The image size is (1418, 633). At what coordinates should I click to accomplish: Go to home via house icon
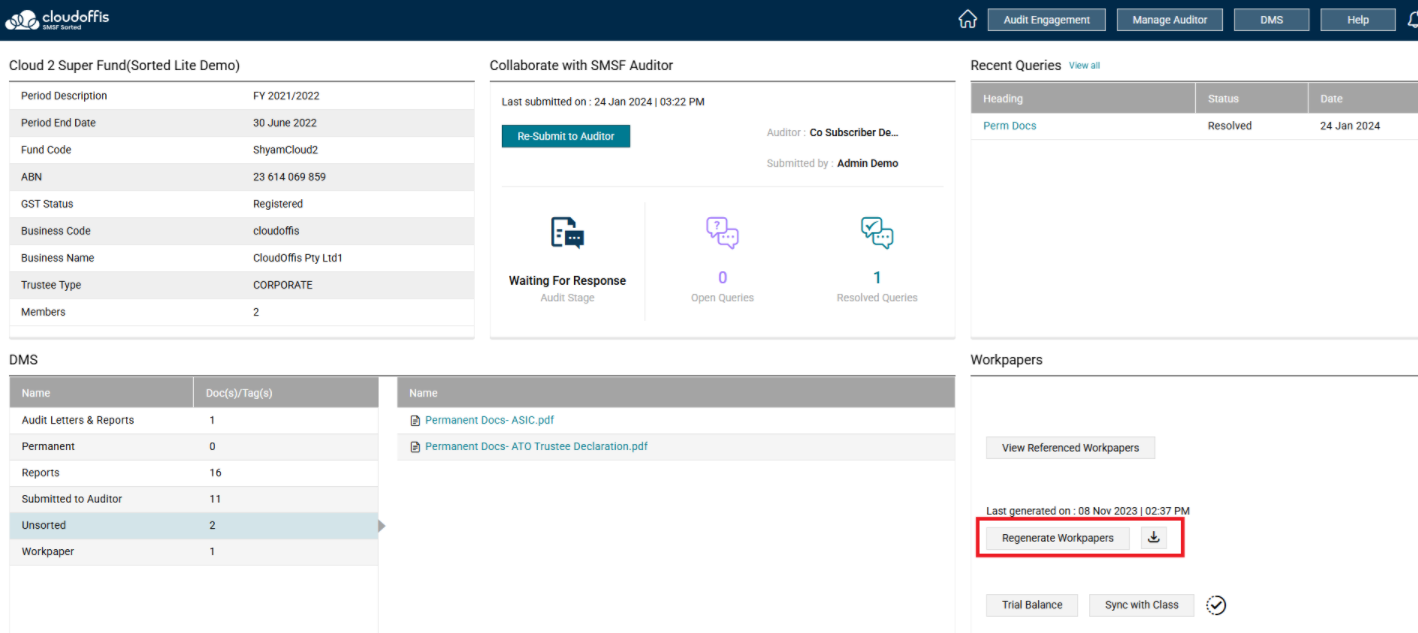967,19
